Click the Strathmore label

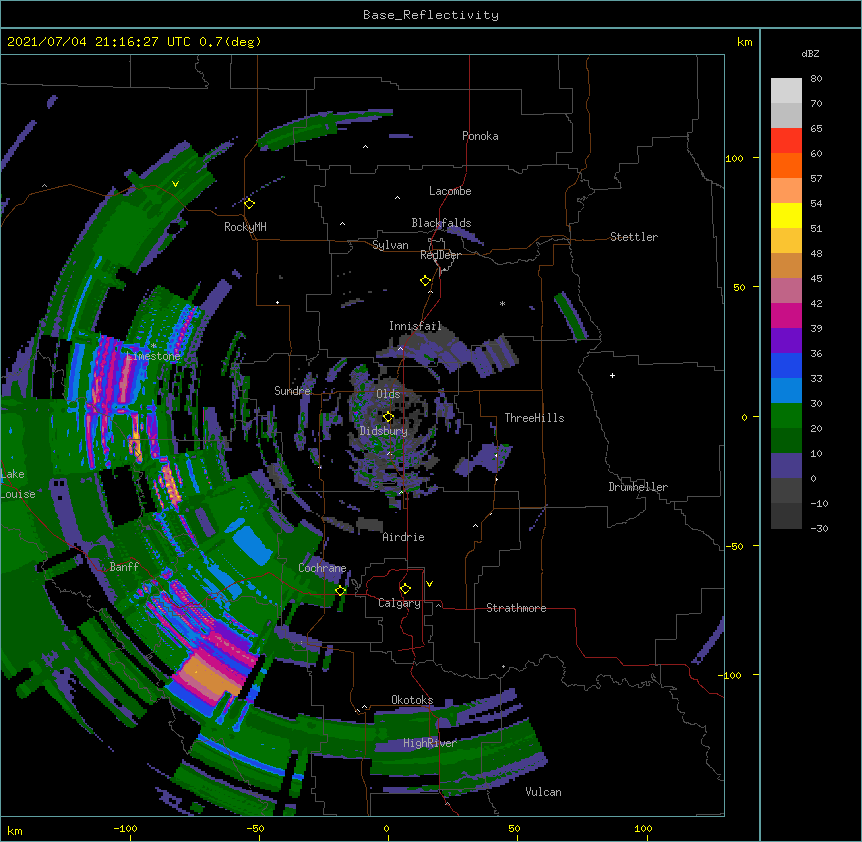(516, 608)
